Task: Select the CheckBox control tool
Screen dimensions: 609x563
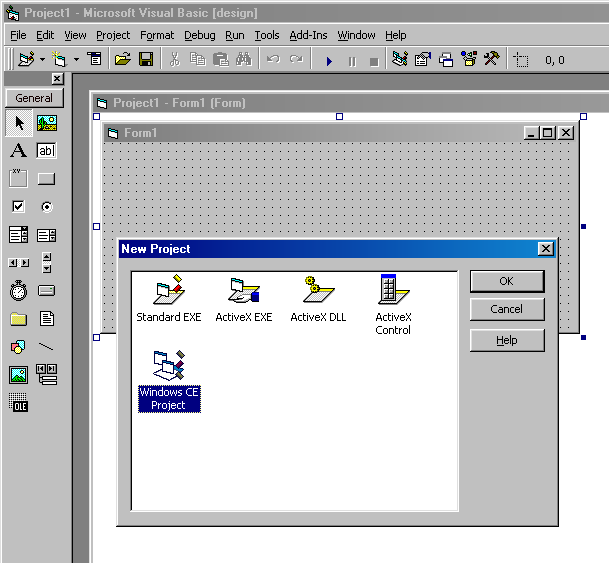Action: [x=18, y=207]
